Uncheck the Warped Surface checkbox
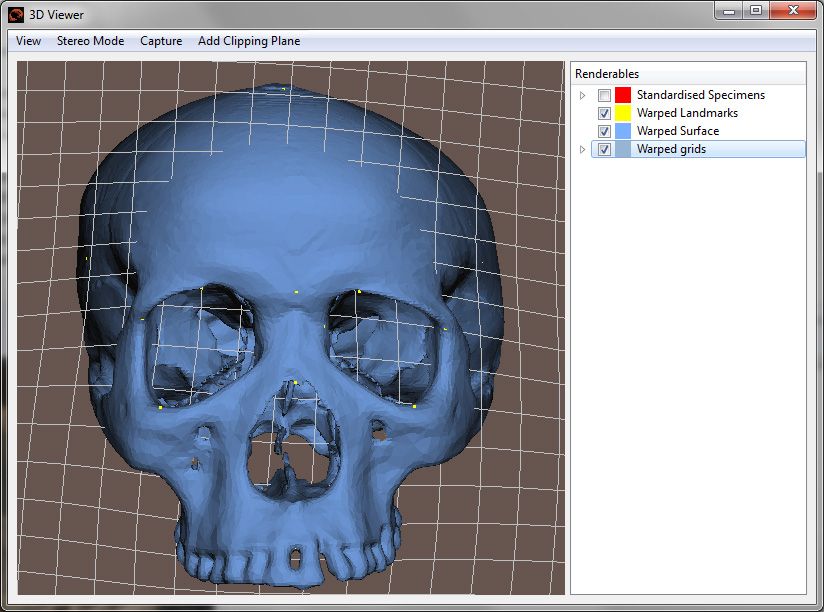Image resolution: width=824 pixels, height=612 pixels. click(x=604, y=131)
